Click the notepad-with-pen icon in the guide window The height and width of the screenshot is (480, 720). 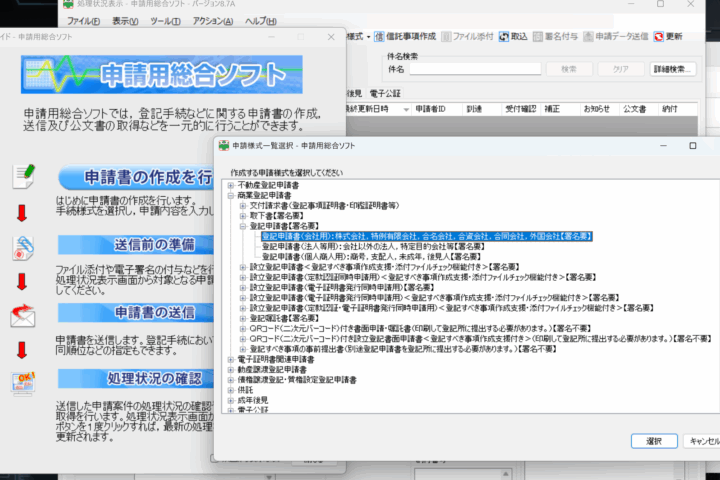(x=23, y=177)
